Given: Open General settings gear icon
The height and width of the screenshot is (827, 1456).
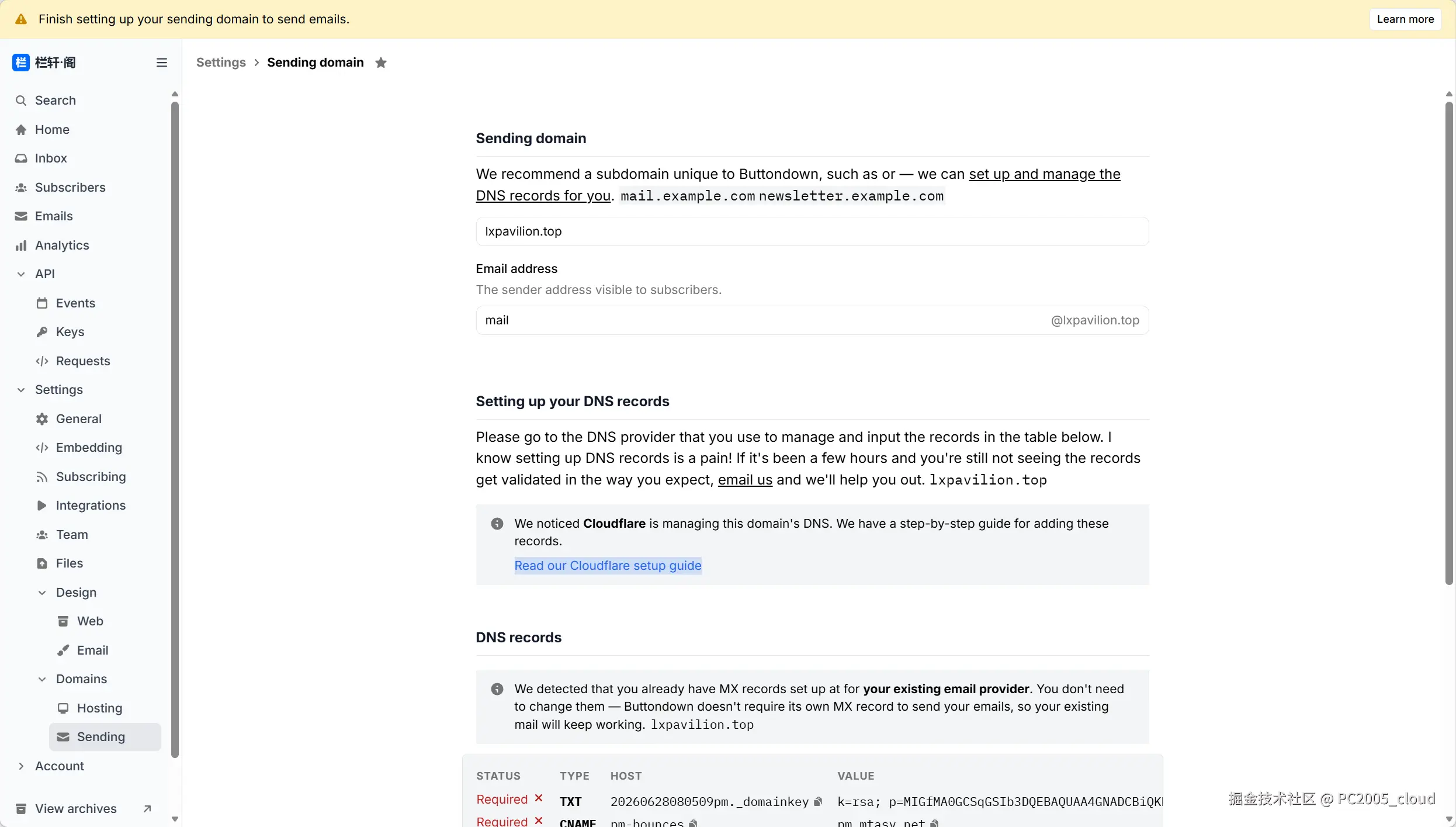Looking at the screenshot, I should 42,419.
